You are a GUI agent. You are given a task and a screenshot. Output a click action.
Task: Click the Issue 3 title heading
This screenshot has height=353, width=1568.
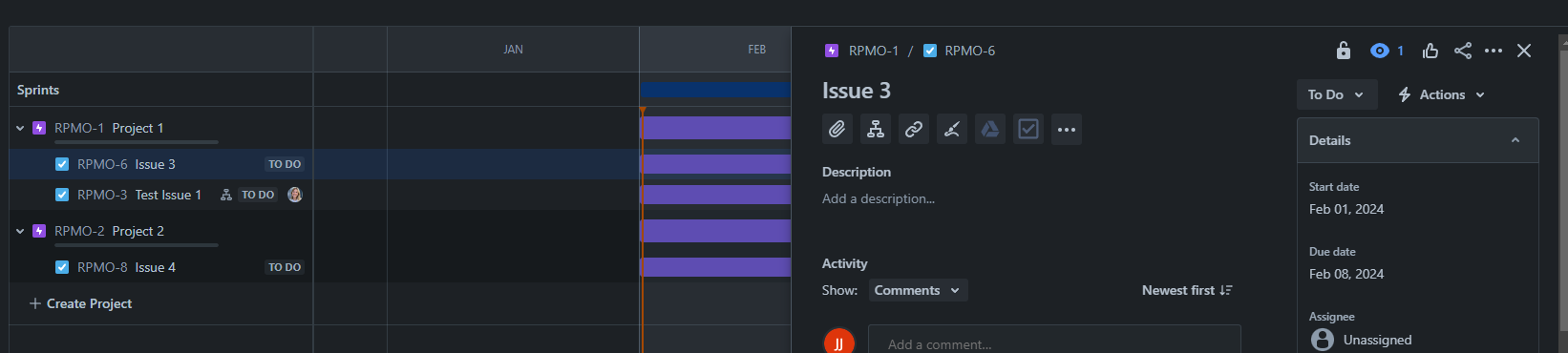tap(857, 91)
